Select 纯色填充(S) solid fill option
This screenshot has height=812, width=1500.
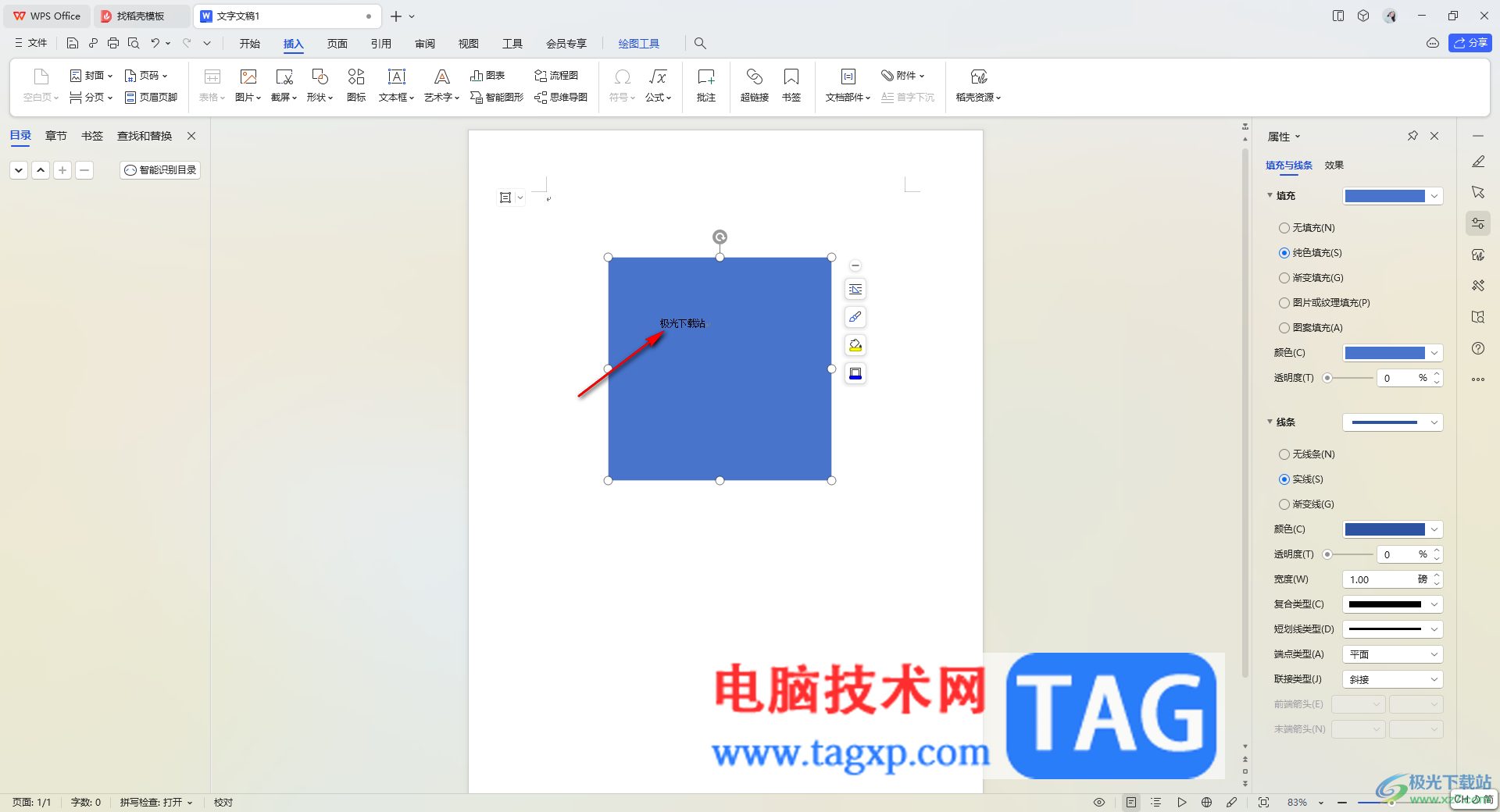(1310, 253)
